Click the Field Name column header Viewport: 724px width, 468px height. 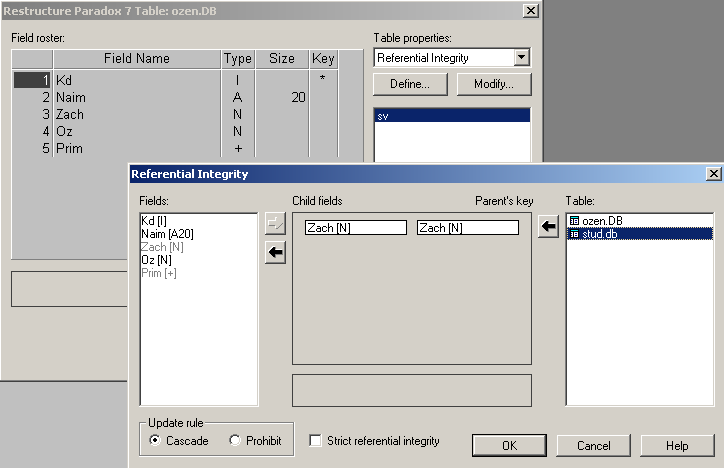coord(137,59)
